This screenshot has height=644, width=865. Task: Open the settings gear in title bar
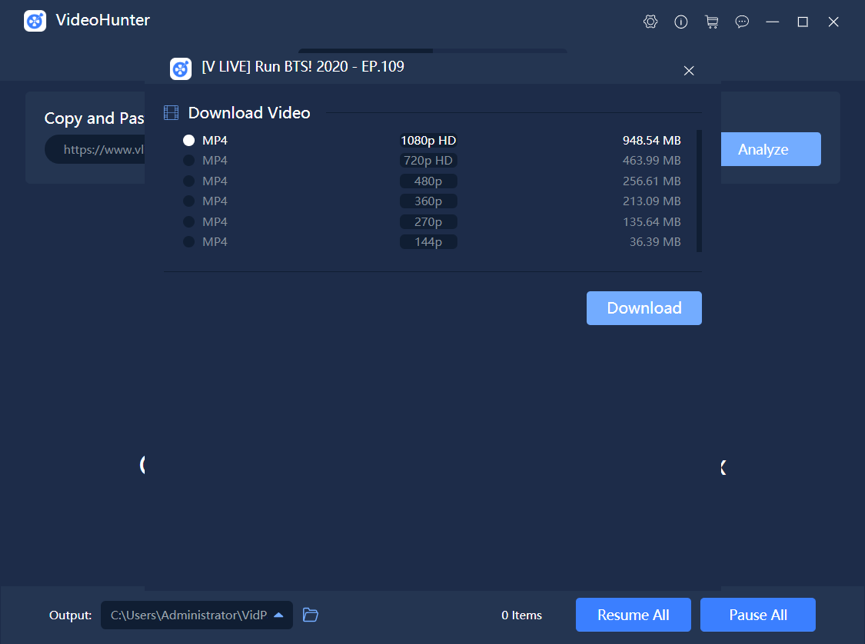pos(650,22)
